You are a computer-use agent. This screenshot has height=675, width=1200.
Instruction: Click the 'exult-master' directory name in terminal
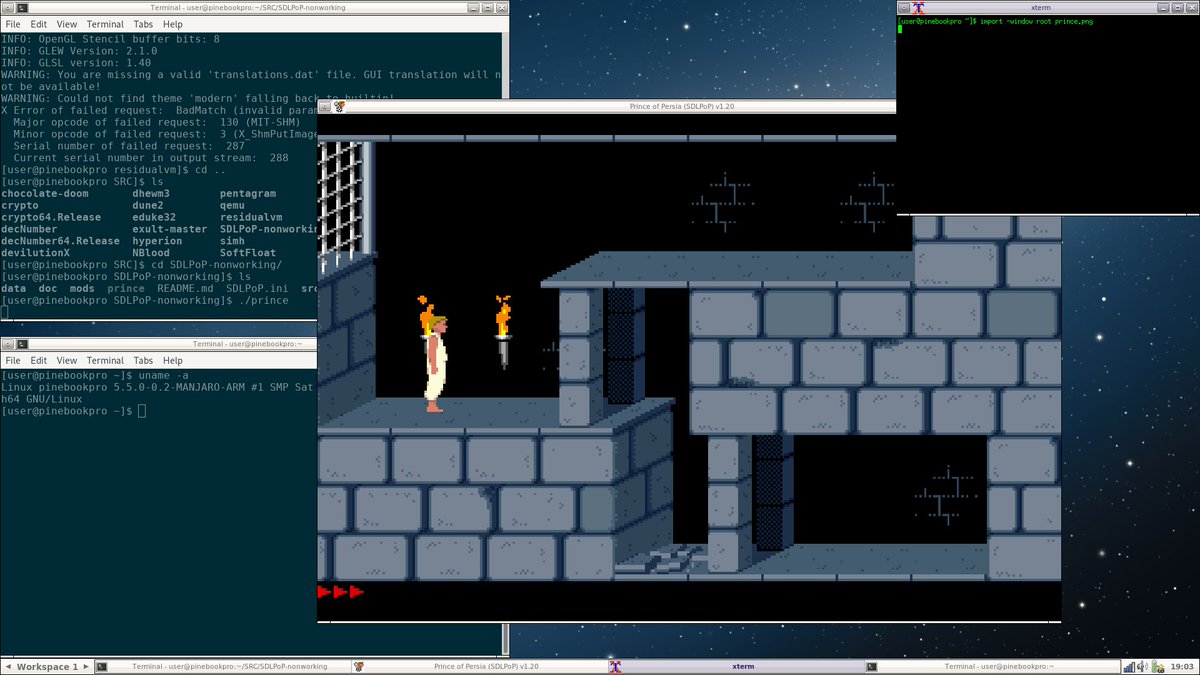coord(170,229)
